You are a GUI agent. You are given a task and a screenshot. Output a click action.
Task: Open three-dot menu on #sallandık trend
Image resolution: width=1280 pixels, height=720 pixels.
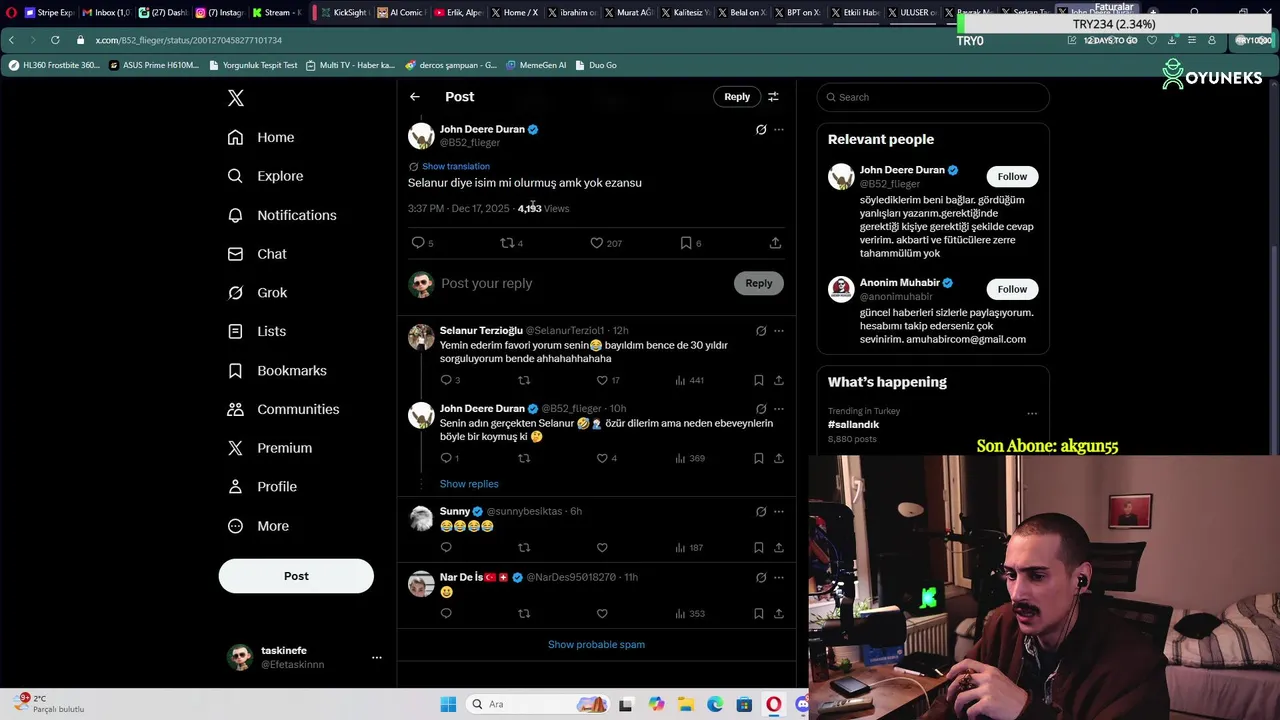[1032, 413]
